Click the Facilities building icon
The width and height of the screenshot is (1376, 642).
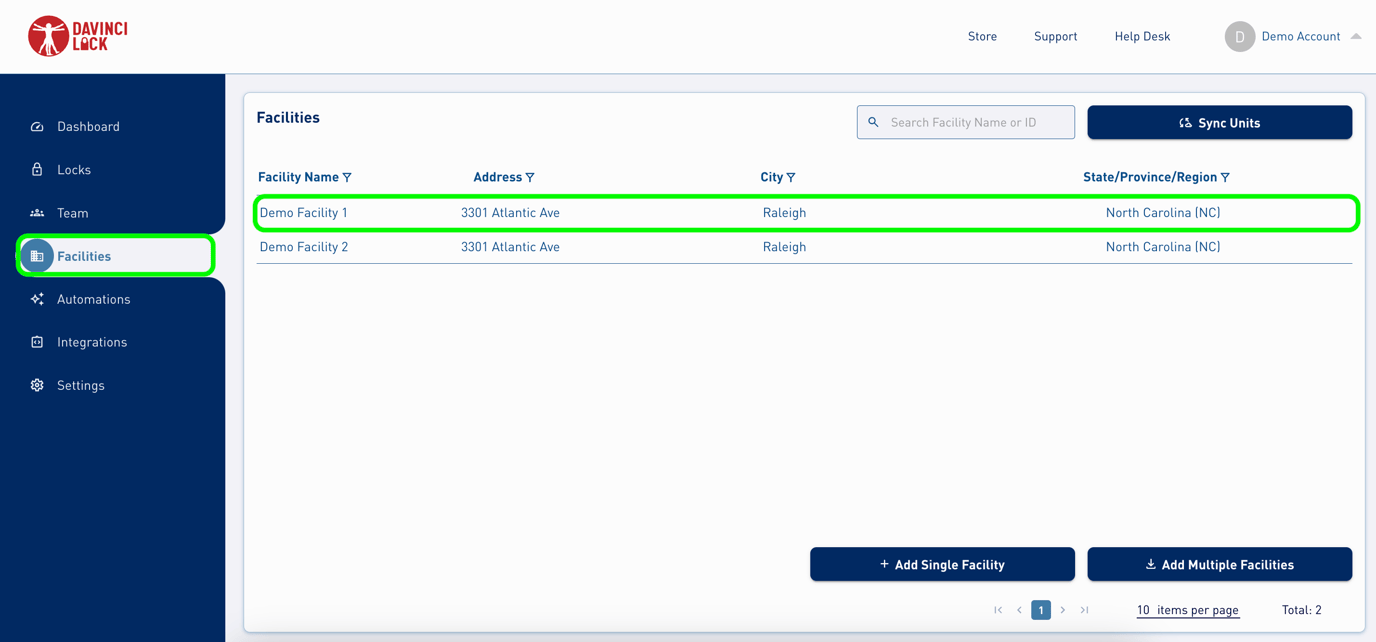[x=37, y=255]
